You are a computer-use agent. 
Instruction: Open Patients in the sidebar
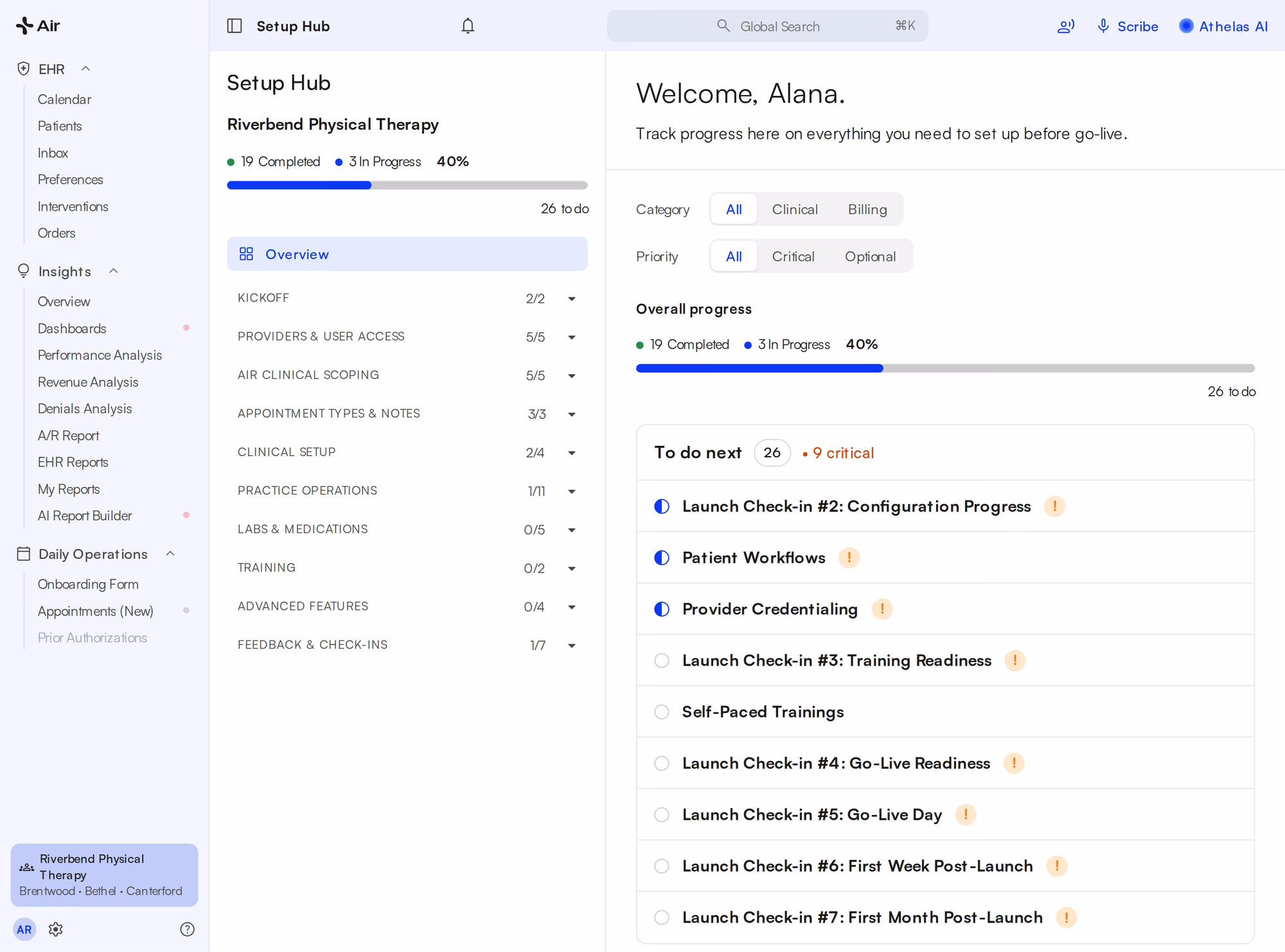pyautogui.click(x=60, y=126)
